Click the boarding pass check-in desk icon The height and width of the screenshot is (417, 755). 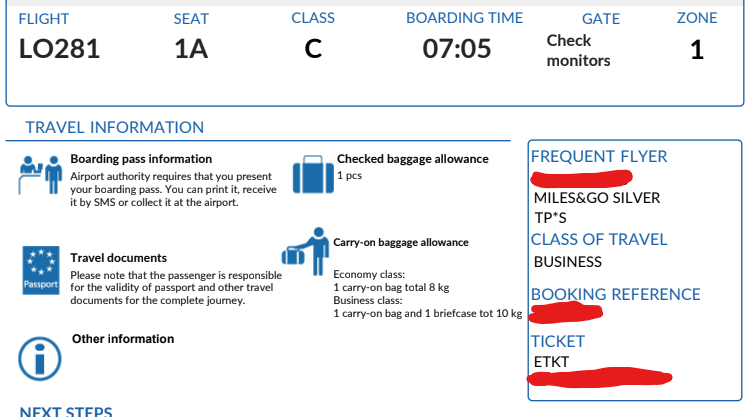coord(41,175)
